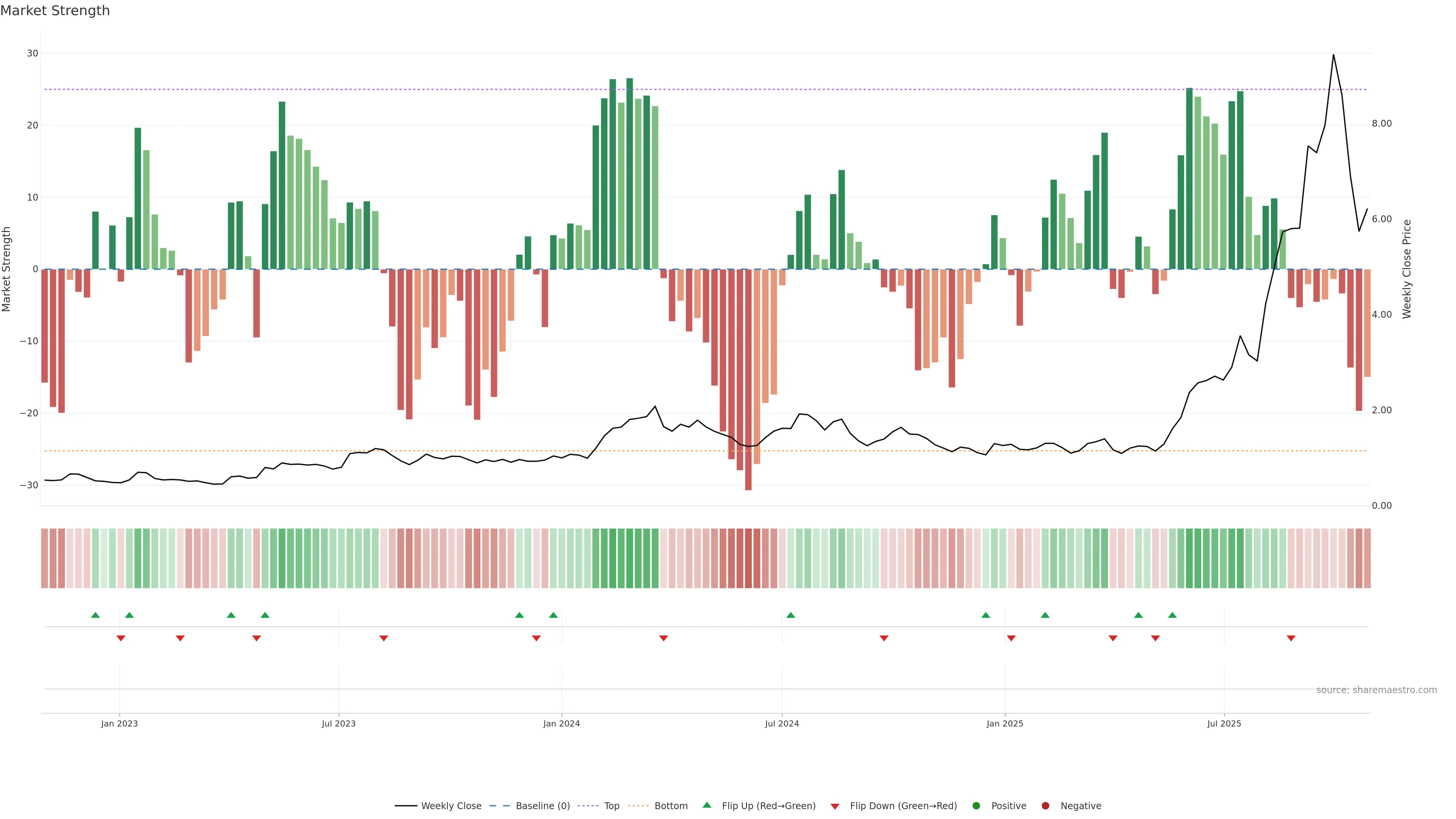
Task: Click the sharemaestro.com source text
Action: [x=1376, y=690]
